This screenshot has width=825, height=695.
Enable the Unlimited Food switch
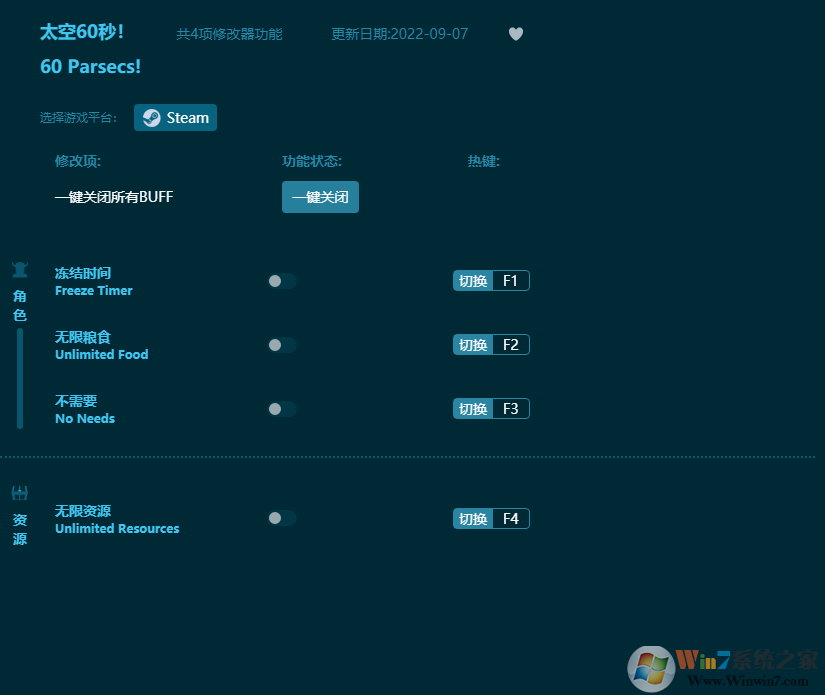coord(282,345)
